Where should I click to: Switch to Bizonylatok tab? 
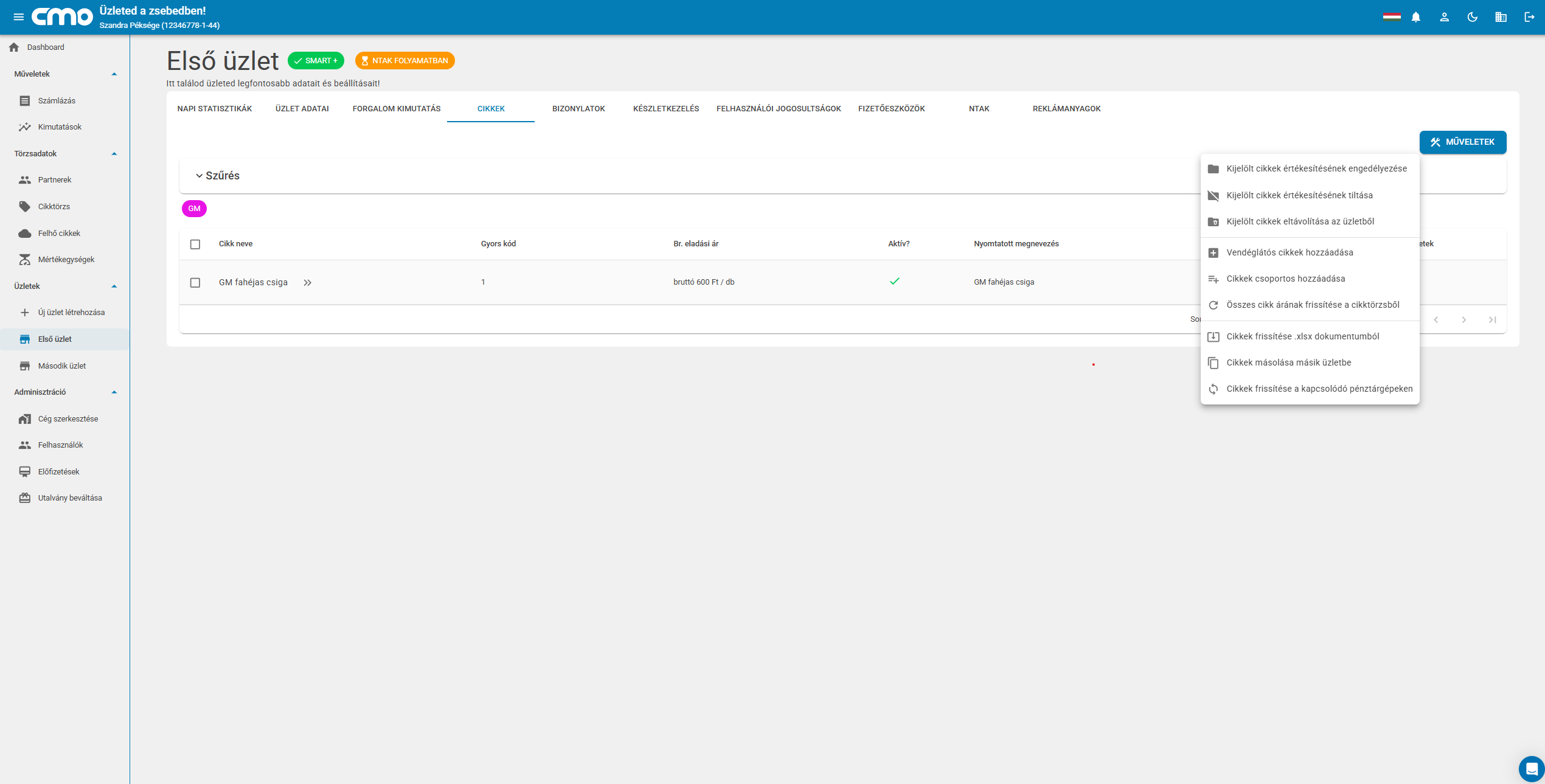578,108
